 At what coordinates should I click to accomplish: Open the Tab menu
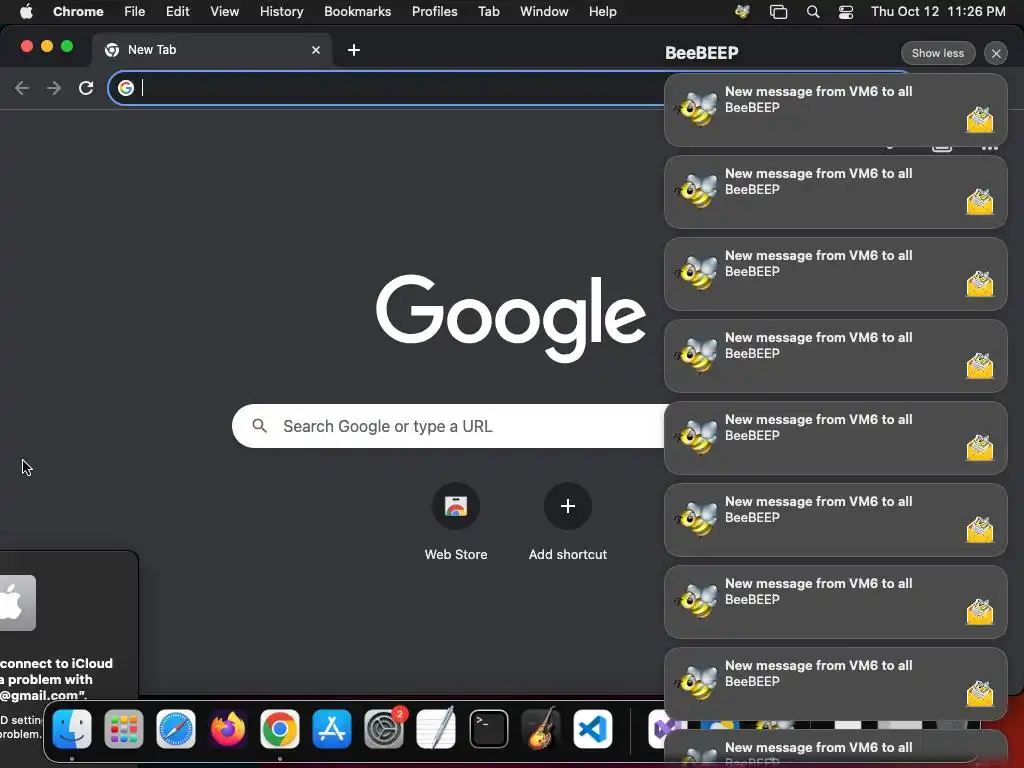tap(488, 12)
